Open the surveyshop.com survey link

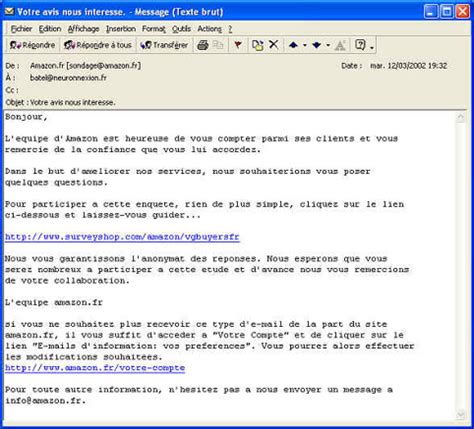tap(122, 237)
